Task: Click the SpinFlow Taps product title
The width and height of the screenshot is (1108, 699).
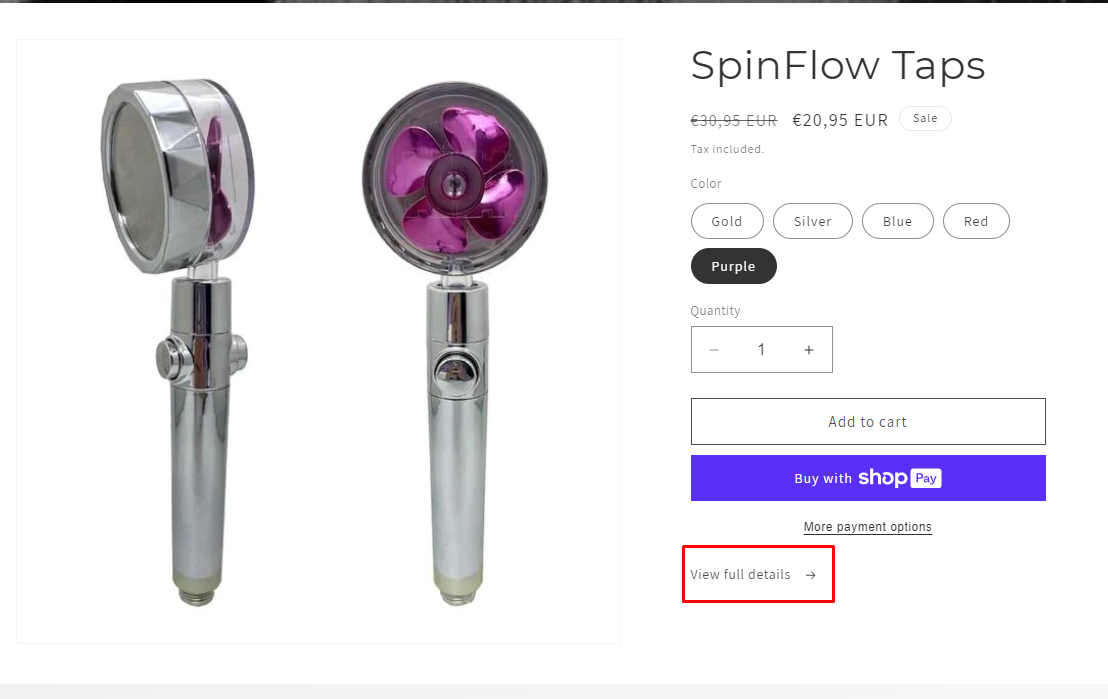Action: [x=838, y=66]
